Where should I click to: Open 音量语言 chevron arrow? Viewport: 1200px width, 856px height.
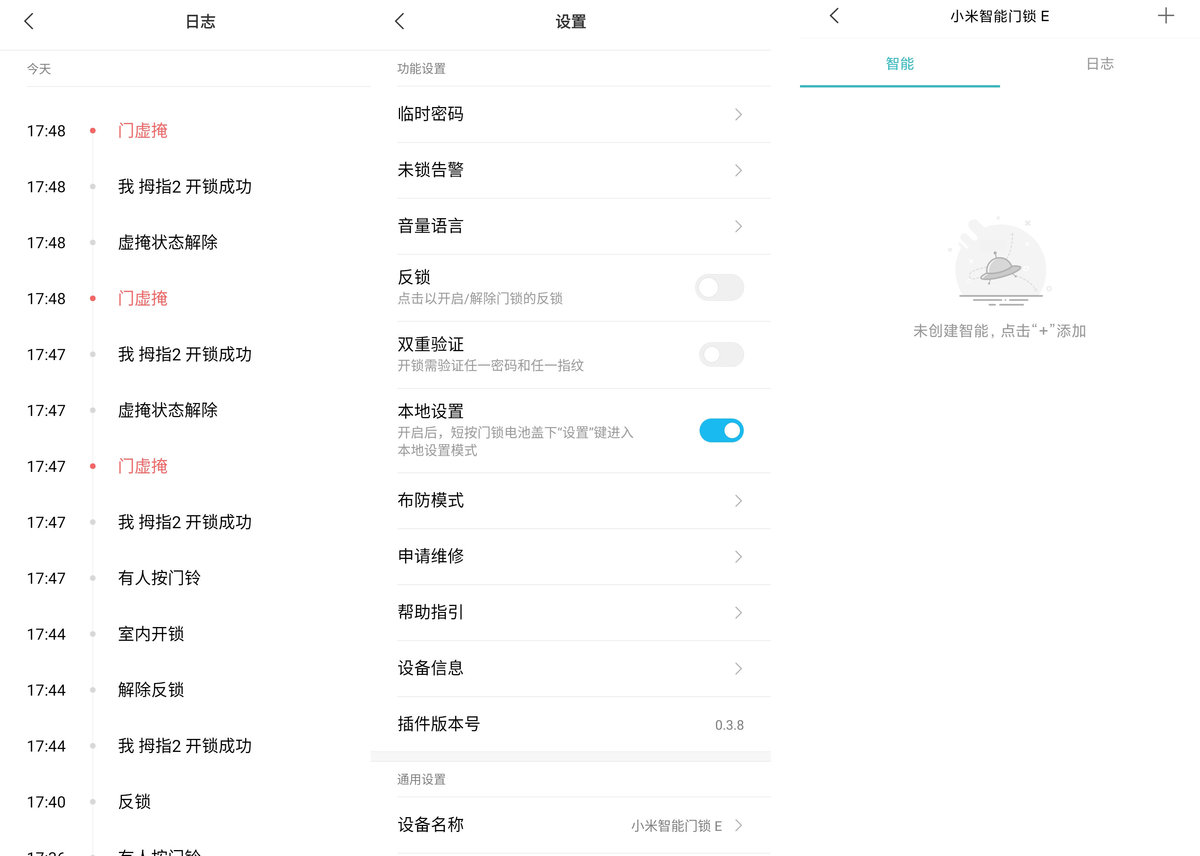click(738, 226)
